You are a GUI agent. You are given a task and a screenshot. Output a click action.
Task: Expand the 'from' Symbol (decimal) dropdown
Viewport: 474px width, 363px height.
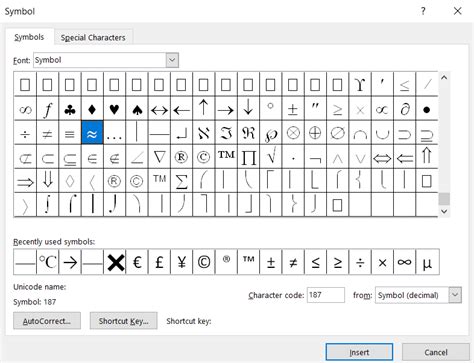(455, 295)
